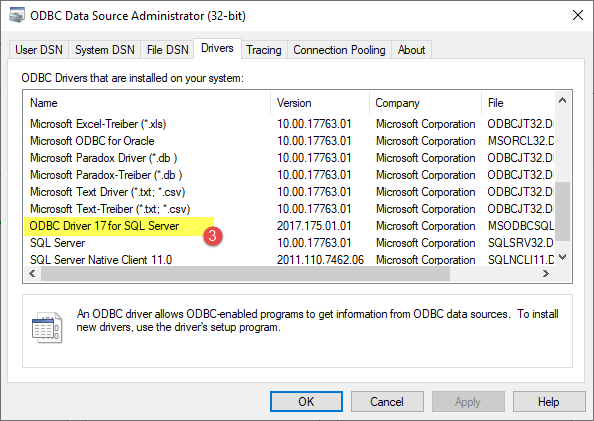Click the red number 3 annotation badge
The width and height of the screenshot is (594, 421).
[x=213, y=236]
